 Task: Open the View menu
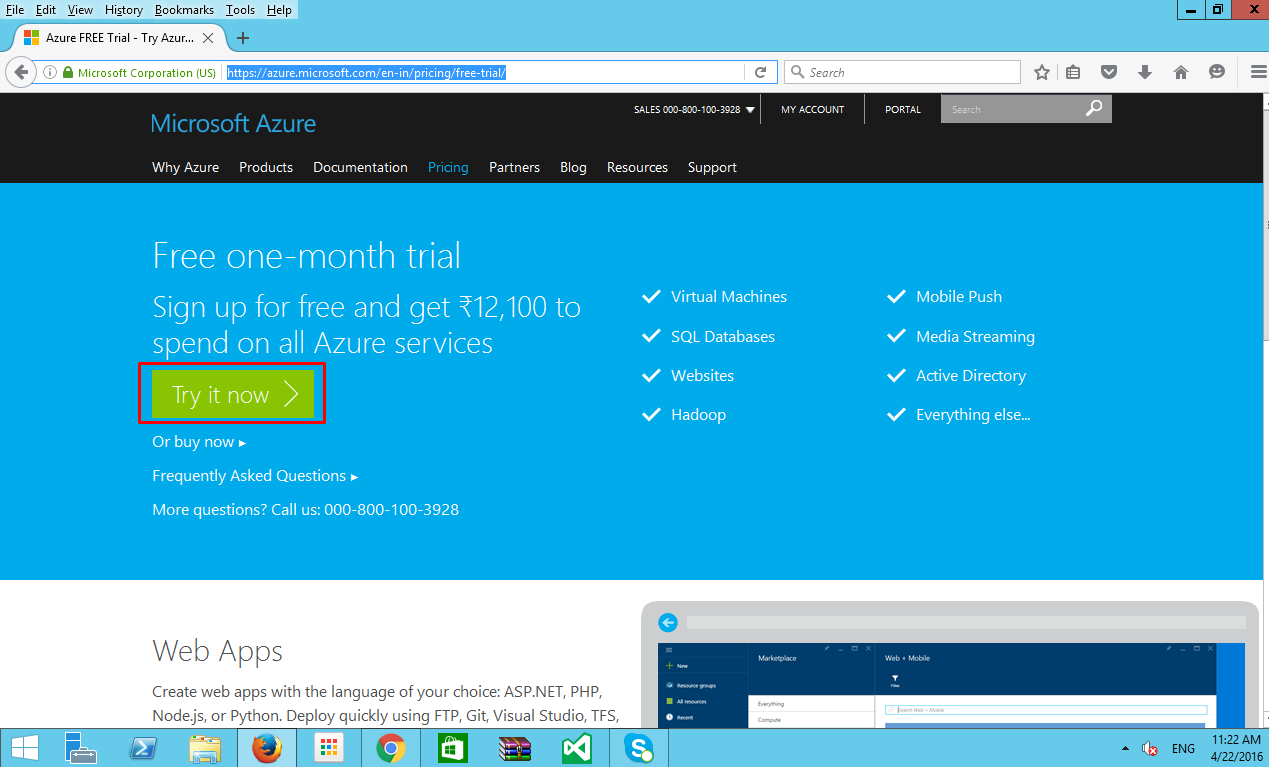pos(80,9)
